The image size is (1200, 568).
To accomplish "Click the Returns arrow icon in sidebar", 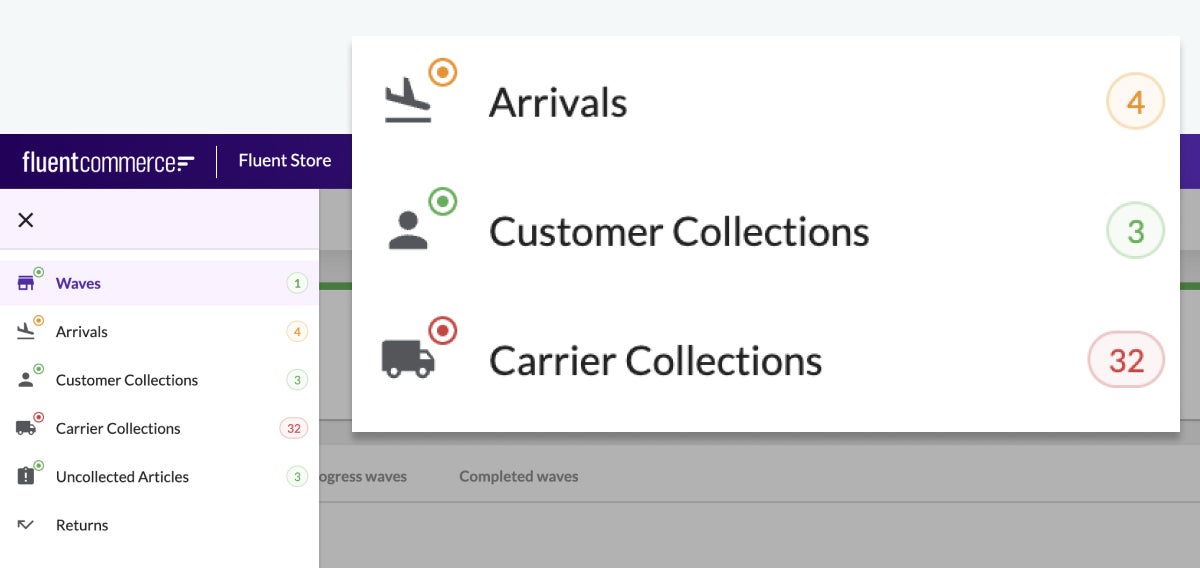I will (x=26, y=525).
